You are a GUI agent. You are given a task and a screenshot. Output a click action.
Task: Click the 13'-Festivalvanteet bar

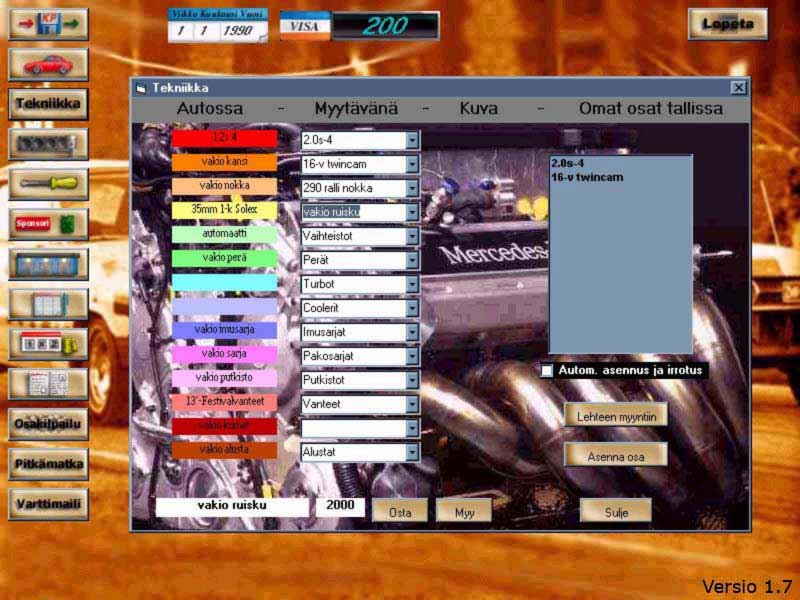pos(224,402)
